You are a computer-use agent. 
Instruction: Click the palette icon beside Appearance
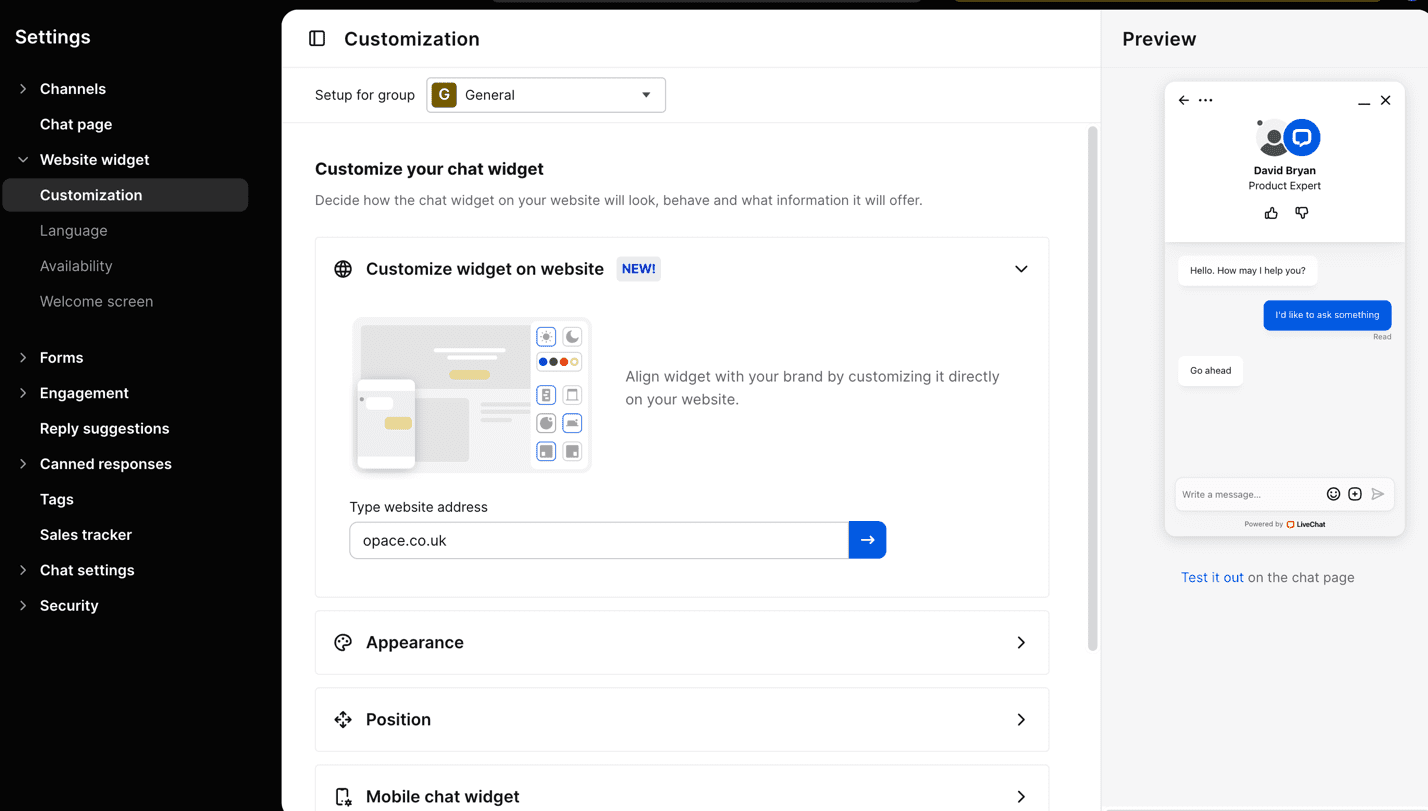(343, 642)
